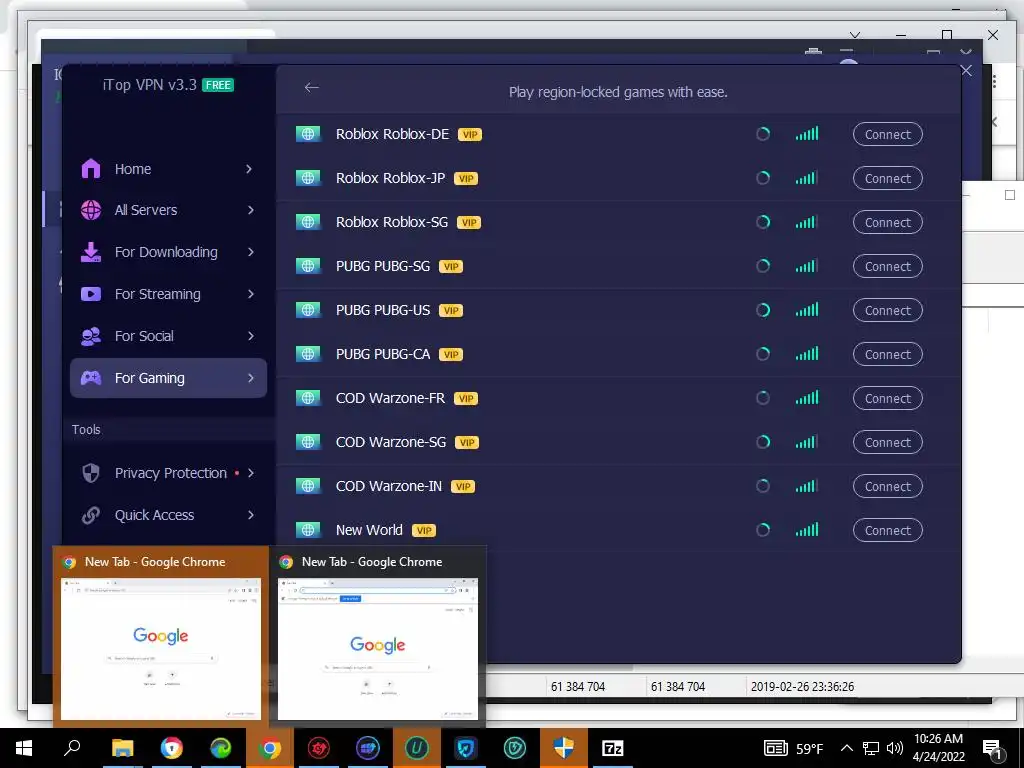Click signal bars icon for Roblox Roblox-SG
This screenshot has height=768, width=1024.
807,222
